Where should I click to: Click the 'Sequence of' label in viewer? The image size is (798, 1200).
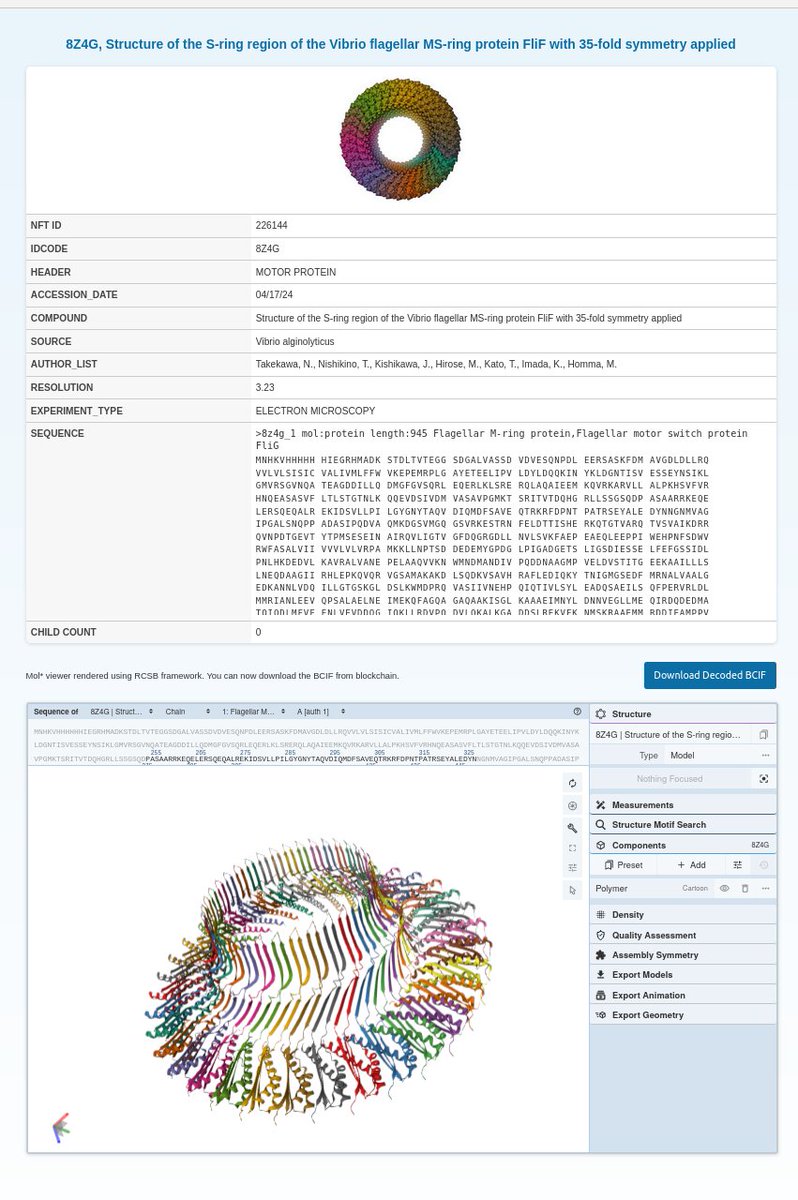[x=56, y=712]
